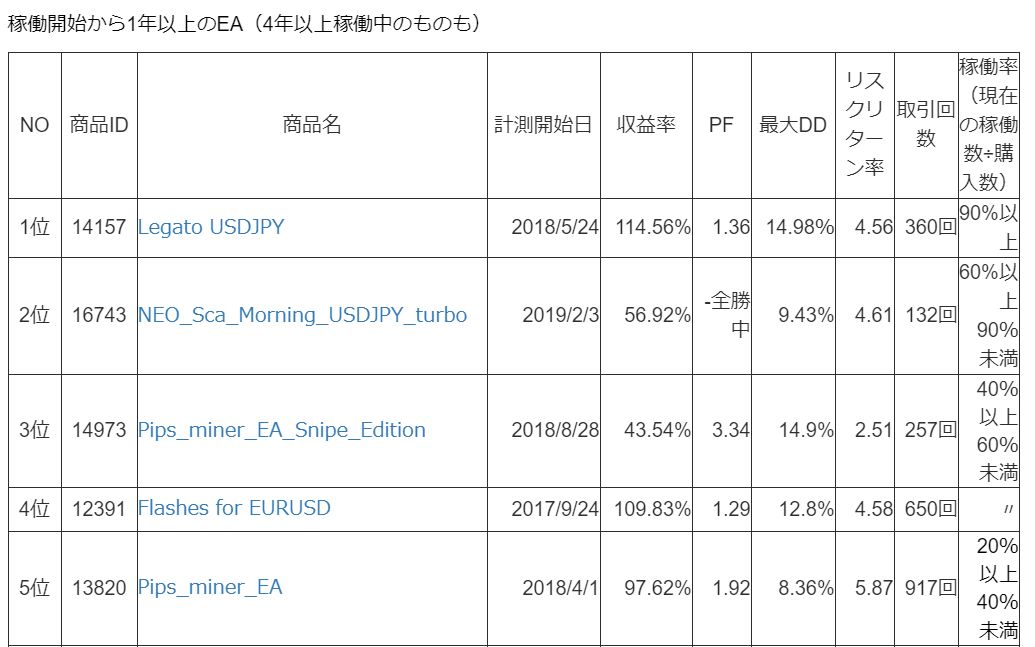Click the 最大DD column header
This screenshot has height=647, width=1035.
pos(793,125)
